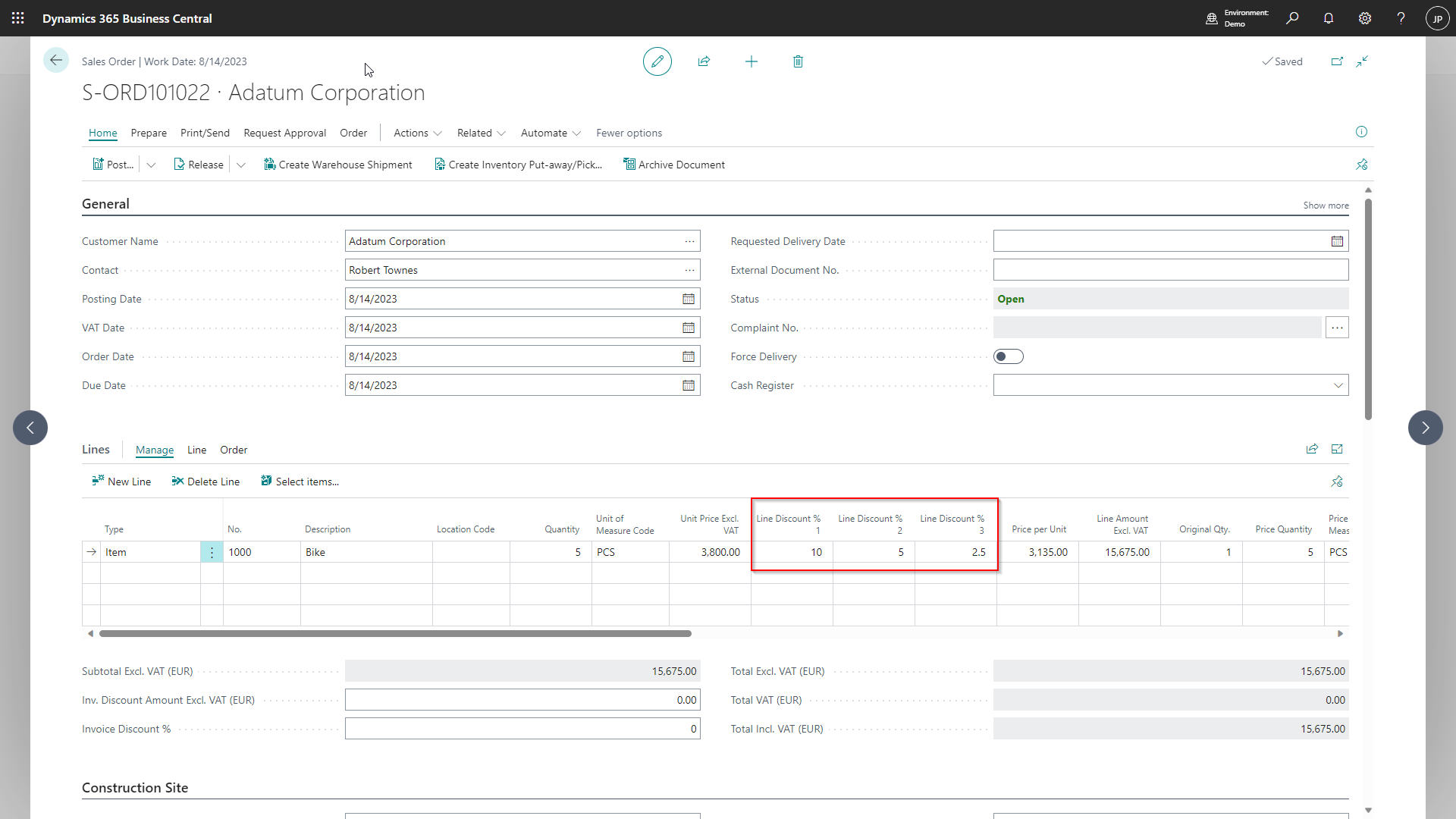Toggle the Post dropdown arrow
Screen dimensions: 1456x819
click(x=150, y=164)
